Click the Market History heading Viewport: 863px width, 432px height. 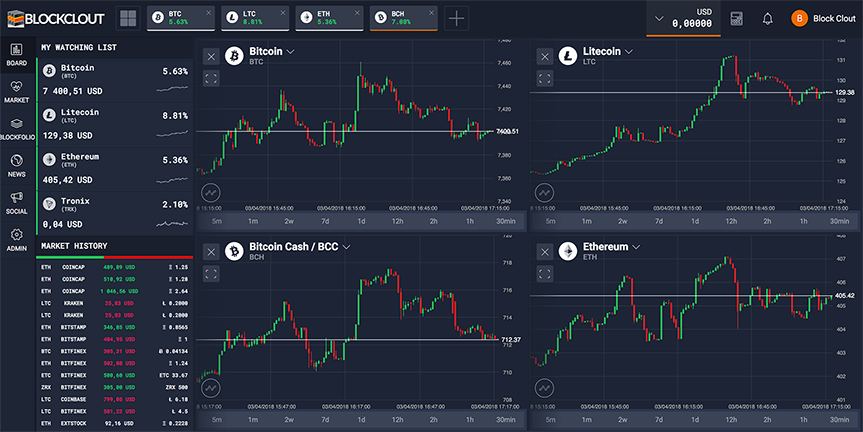pyautogui.click(x=74, y=246)
